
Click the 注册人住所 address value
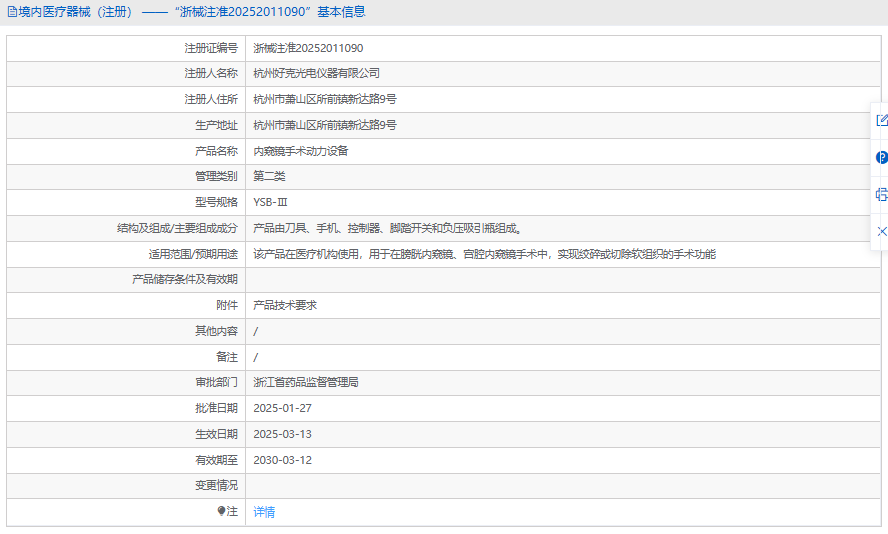tap(325, 99)
